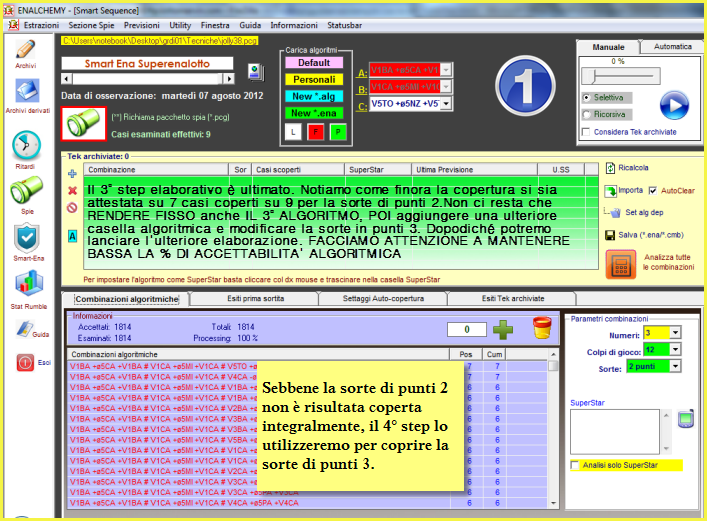Open the Archivi pencil icon
707x521 pixels.
pos(26,50)
